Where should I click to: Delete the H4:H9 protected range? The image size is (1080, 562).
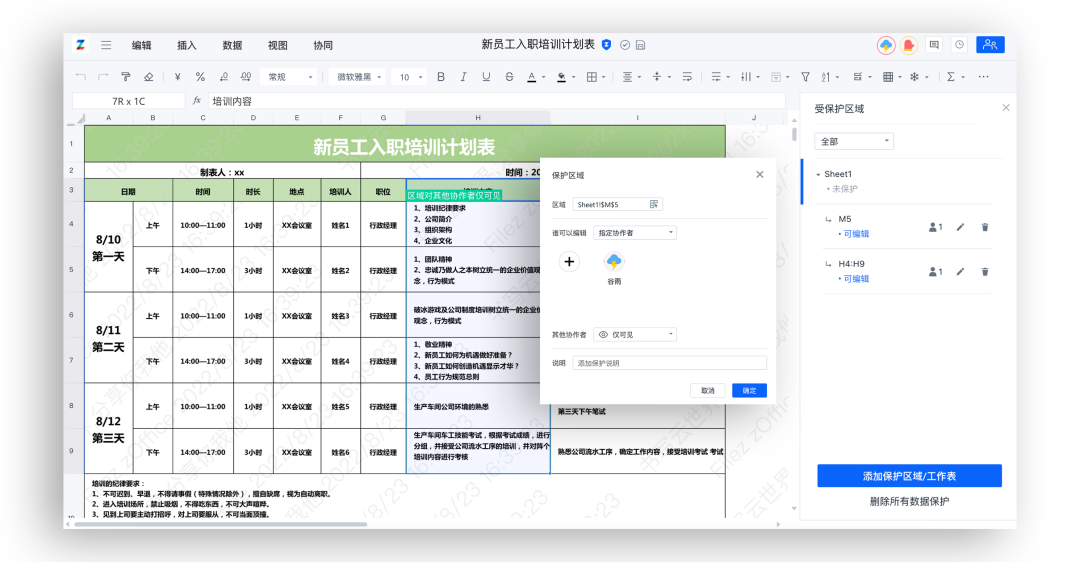click(x=985, y=271)
